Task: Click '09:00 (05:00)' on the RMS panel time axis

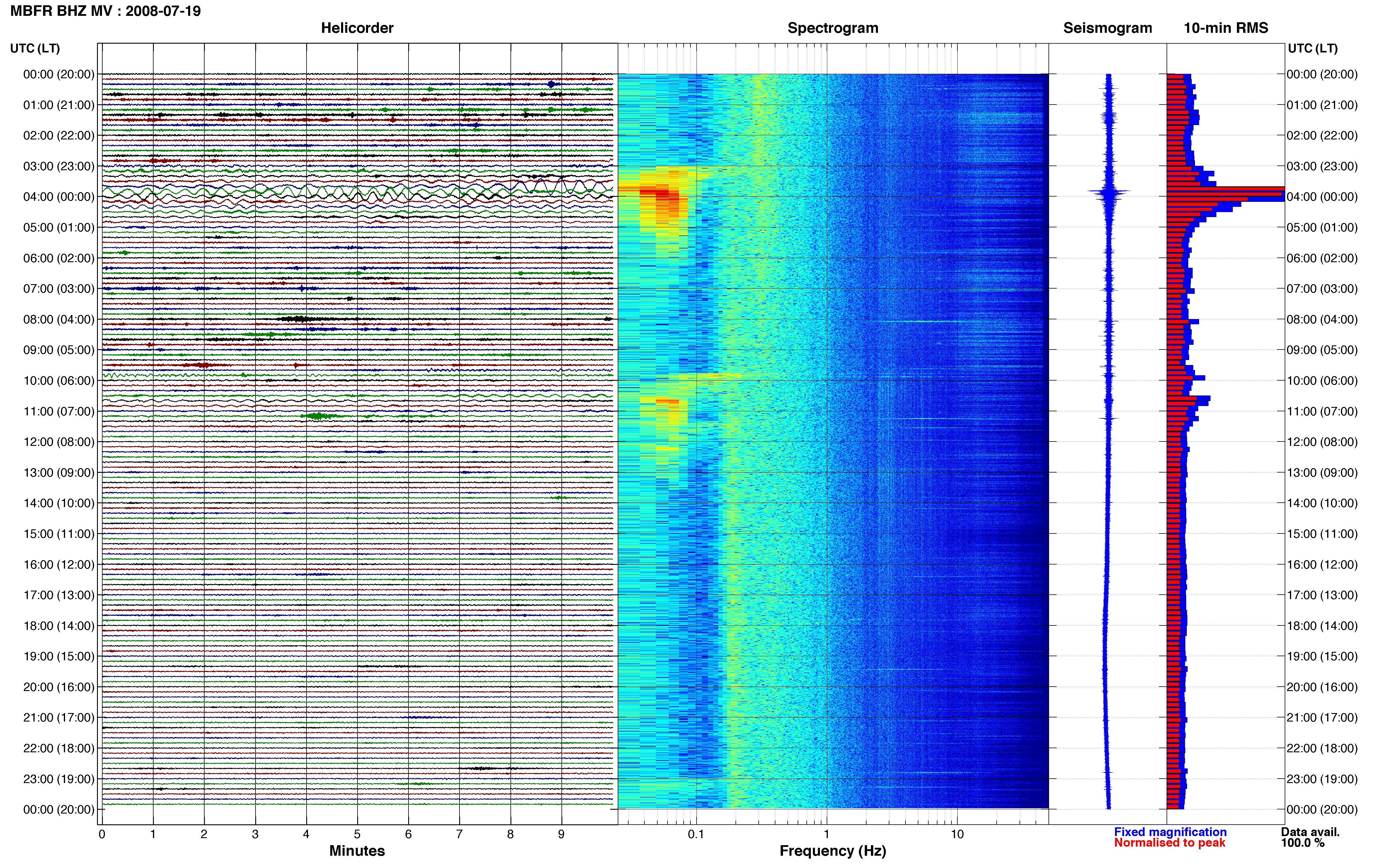Action: 1322,350
